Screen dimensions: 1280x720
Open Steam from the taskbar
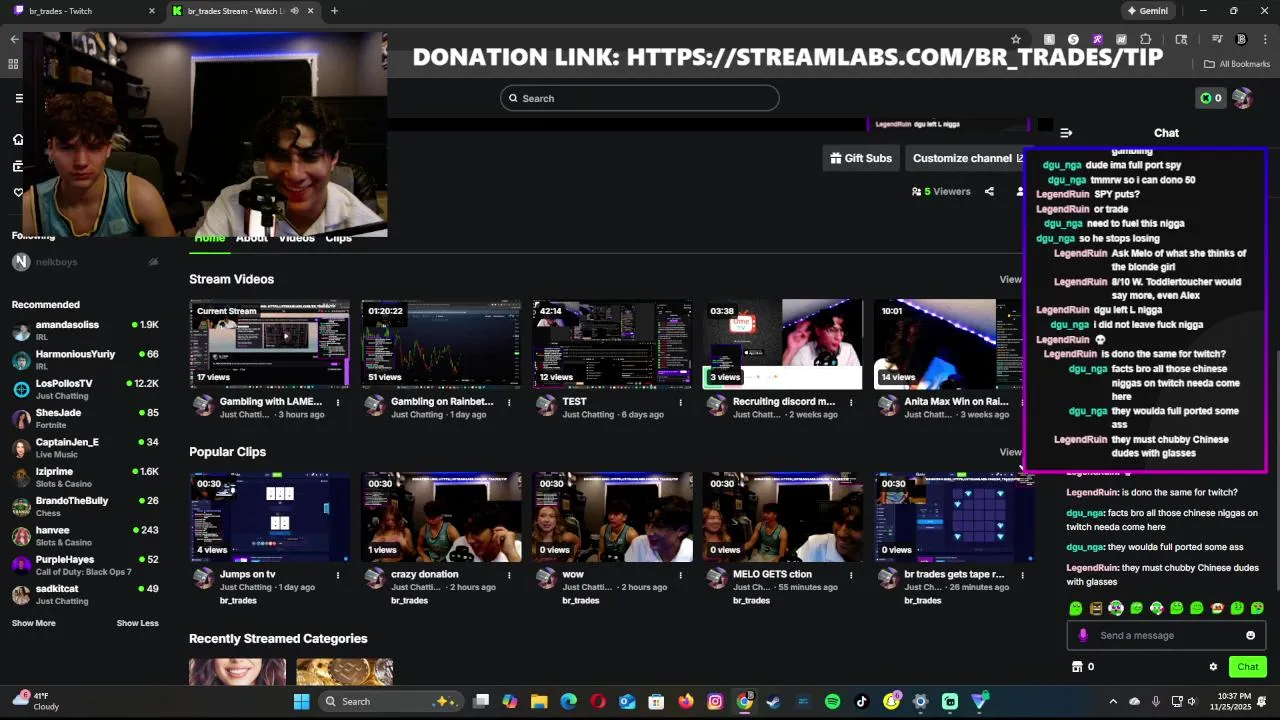[773, 702]
